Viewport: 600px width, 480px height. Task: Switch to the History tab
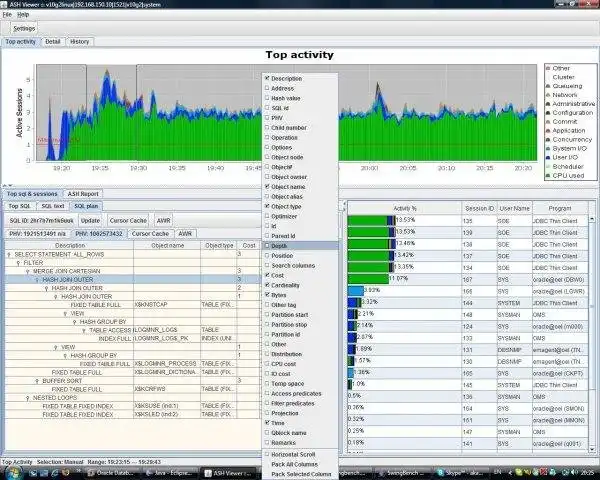click(80, 42)
